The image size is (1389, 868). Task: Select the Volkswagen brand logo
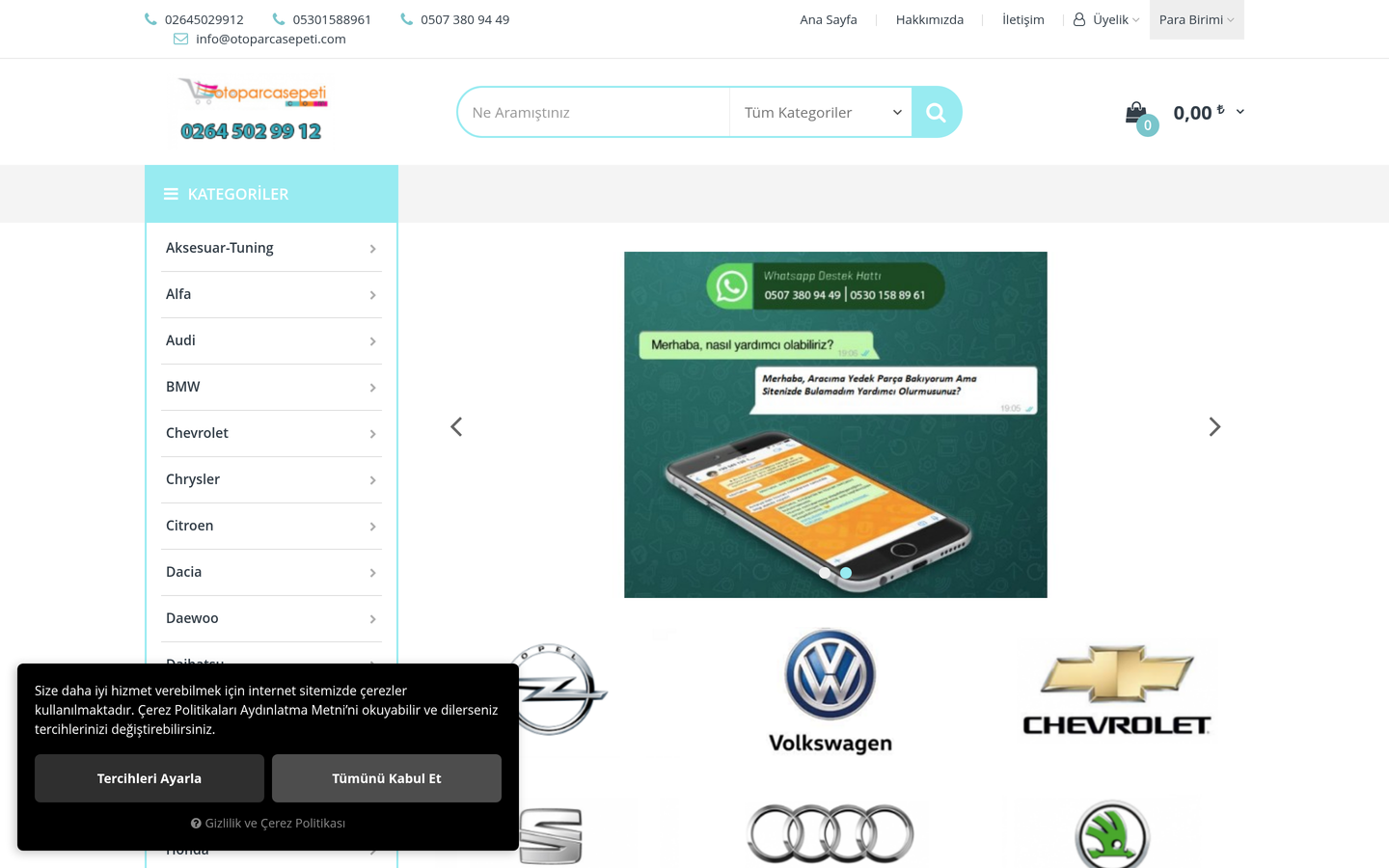[831, 691]
